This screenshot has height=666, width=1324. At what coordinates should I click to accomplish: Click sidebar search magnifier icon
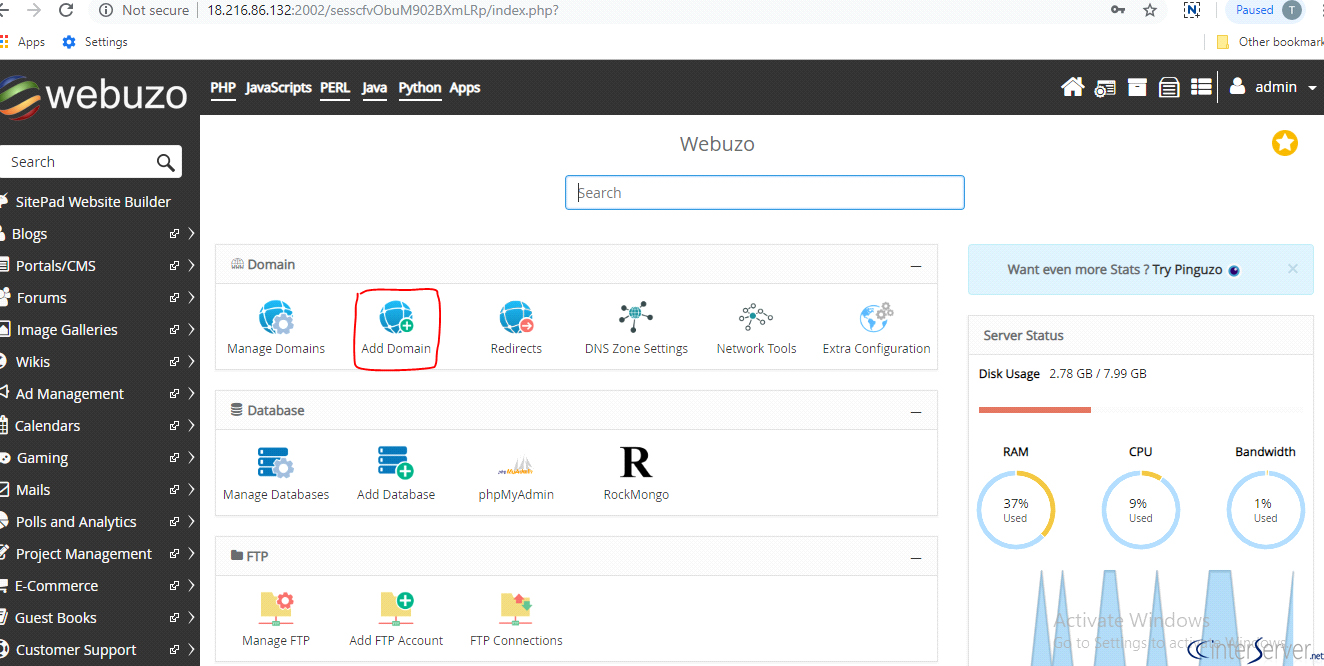tap(166, 162)
